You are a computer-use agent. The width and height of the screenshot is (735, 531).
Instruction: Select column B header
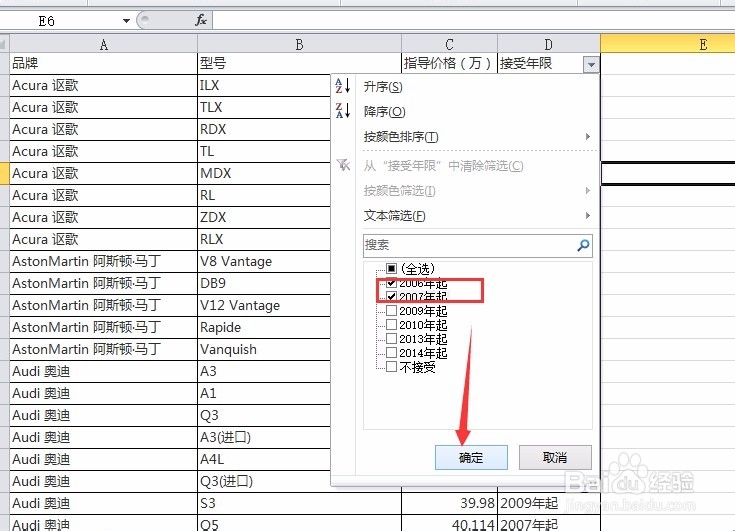click(300, 45)
